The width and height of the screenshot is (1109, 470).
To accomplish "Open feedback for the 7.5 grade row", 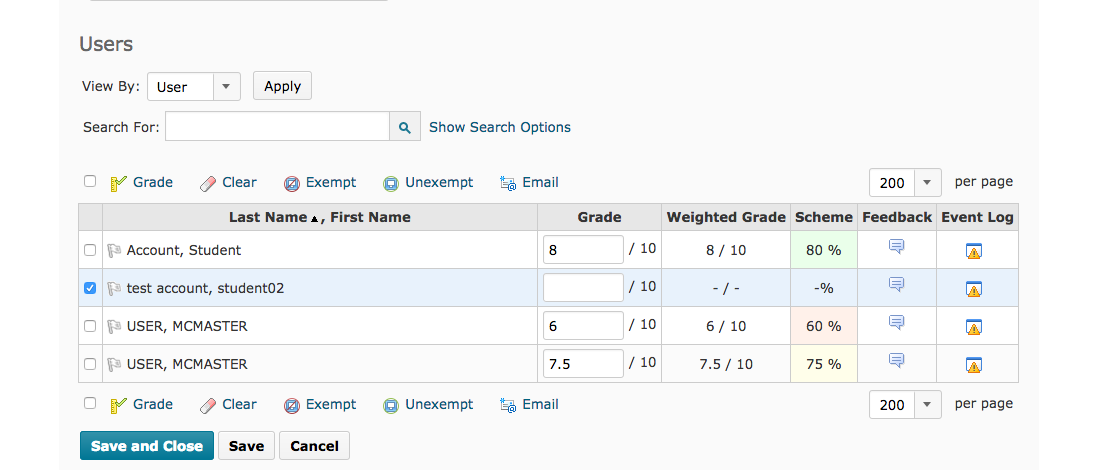I will click(x=896, y=361).
